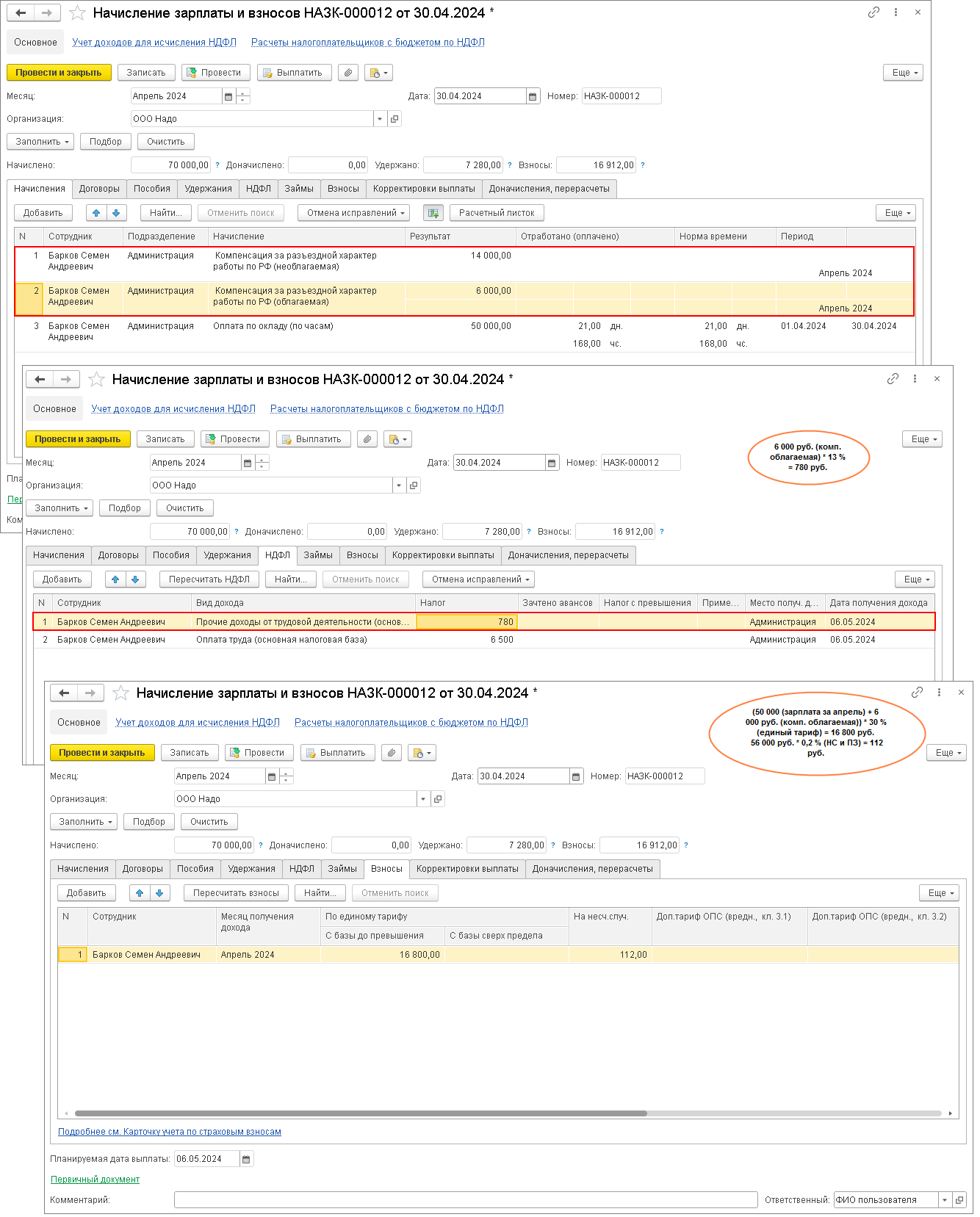
Task: Open Подробнее см. Карточку учета по страховым взносам link
Action: tap(170, 1132)
